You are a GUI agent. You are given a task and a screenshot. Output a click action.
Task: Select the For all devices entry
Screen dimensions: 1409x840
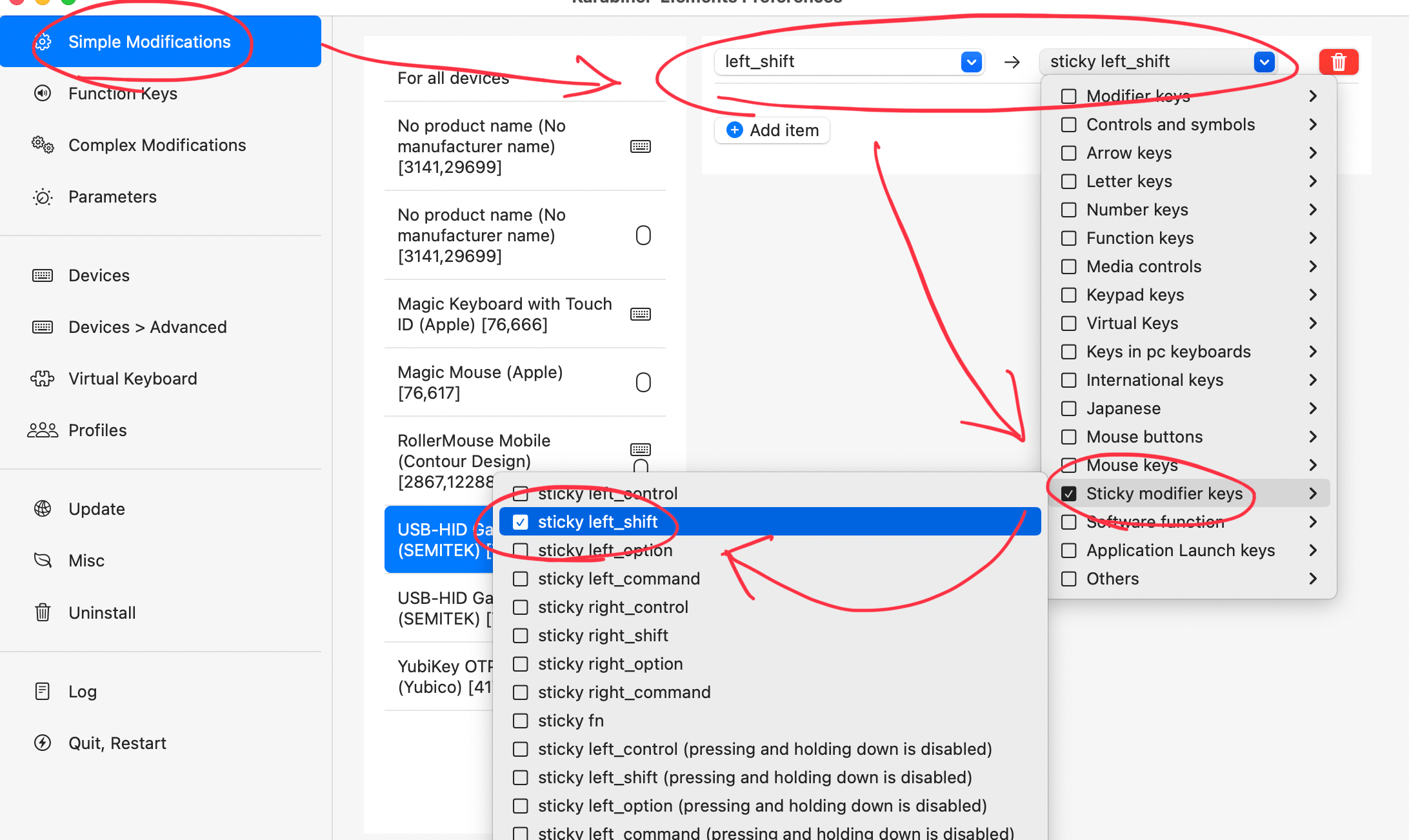click(x=525, y=78)
